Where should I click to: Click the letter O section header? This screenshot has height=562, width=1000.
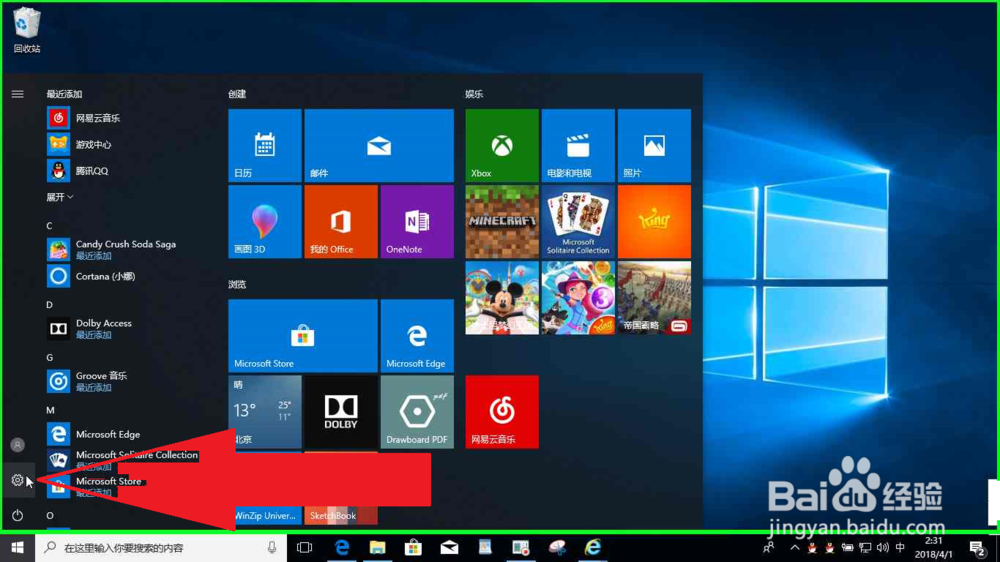(x=50, y=515)
